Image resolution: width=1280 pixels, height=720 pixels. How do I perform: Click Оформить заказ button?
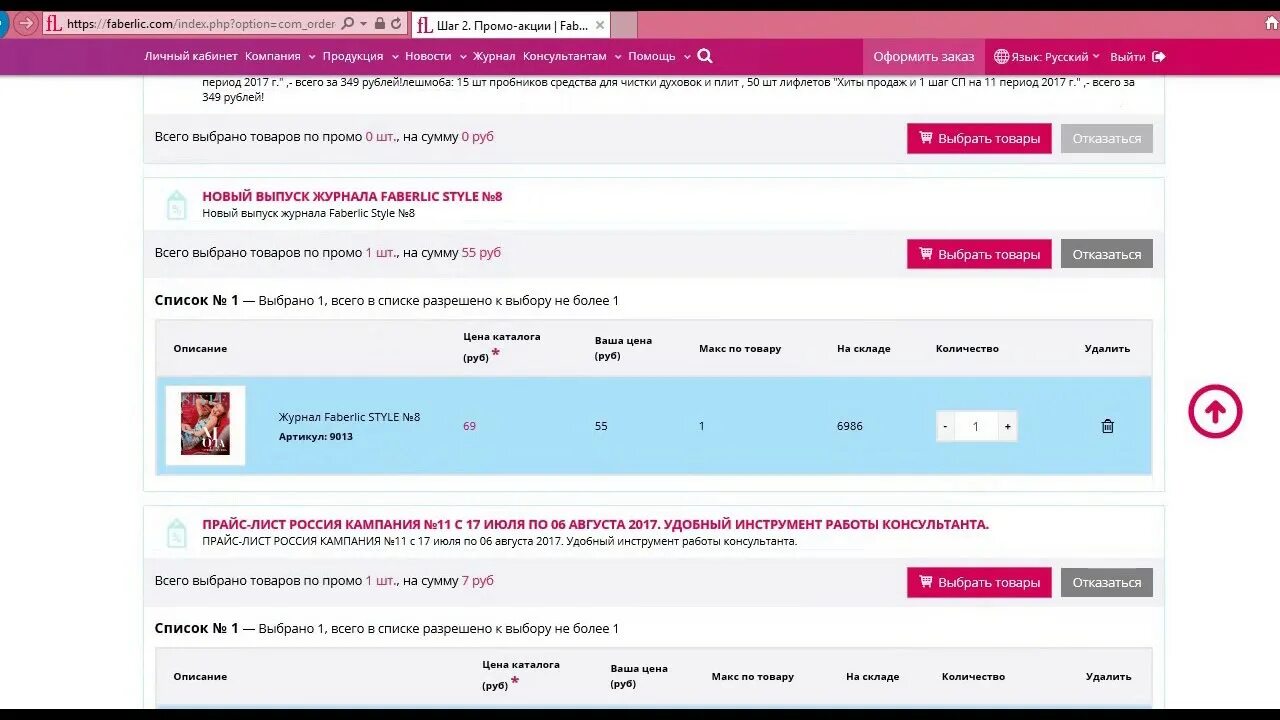pyautogui.click(x=924, y=57)
